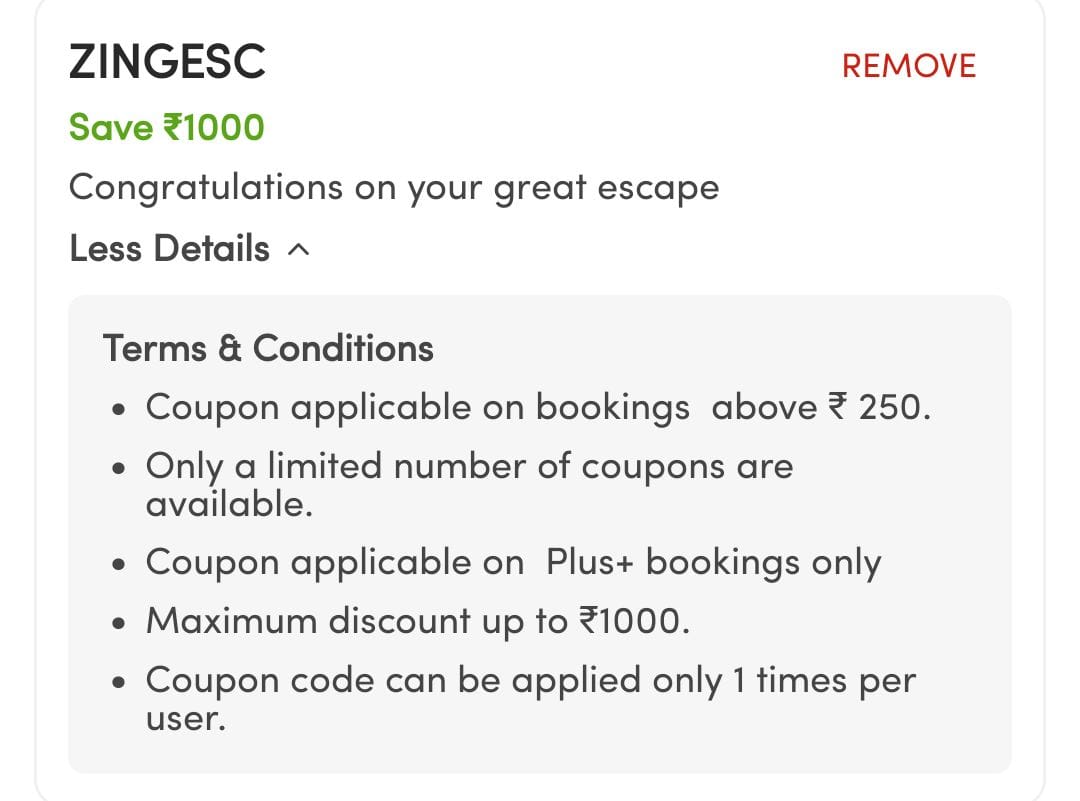Remove the applied ZINGESC coupon
This screenshot has width=1080, height=801.
click(x=908, y=66)
